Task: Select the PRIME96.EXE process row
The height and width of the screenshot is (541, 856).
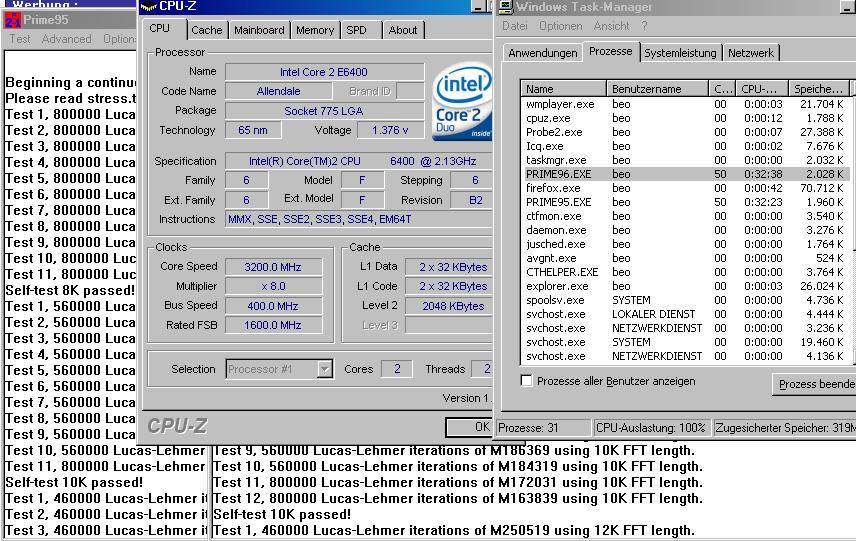Action: pyautogui.click(x=685, y=174)
